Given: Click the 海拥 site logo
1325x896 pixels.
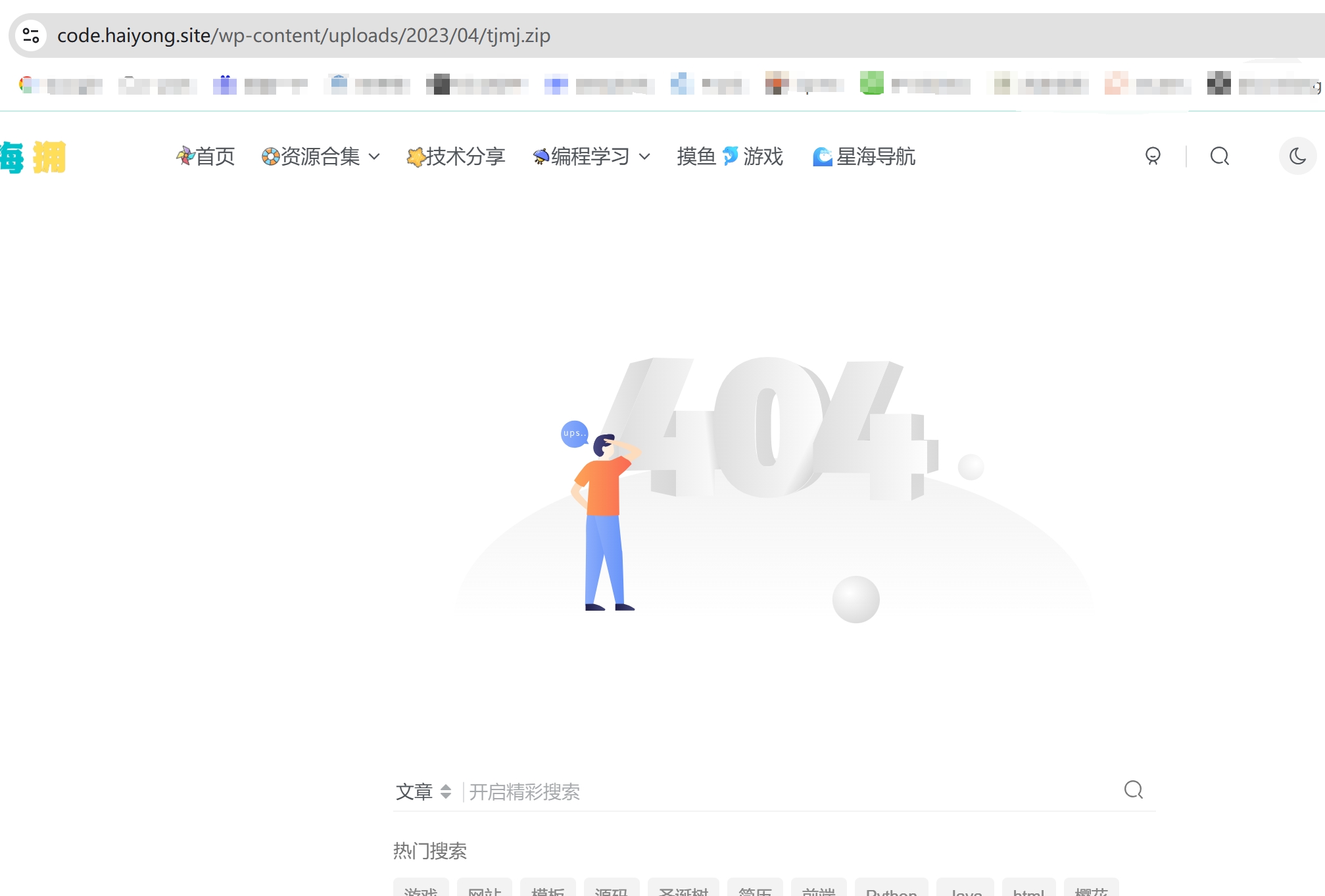Looking at the screenshot, I should click(33, 157).
